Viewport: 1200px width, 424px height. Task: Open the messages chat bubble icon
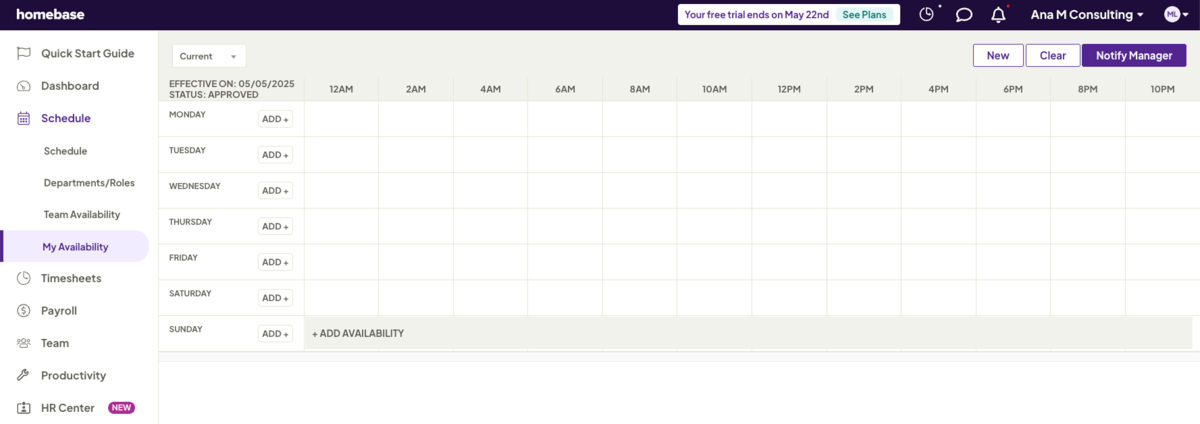click(964, 15)
